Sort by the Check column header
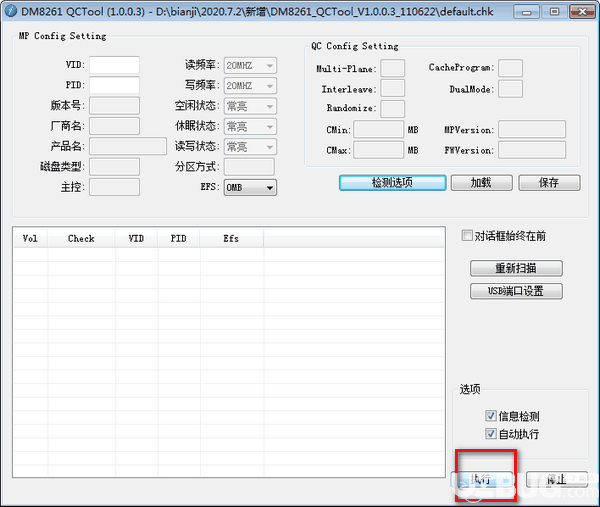This screenshot has width=600, height=507. [x=81, y=238]
